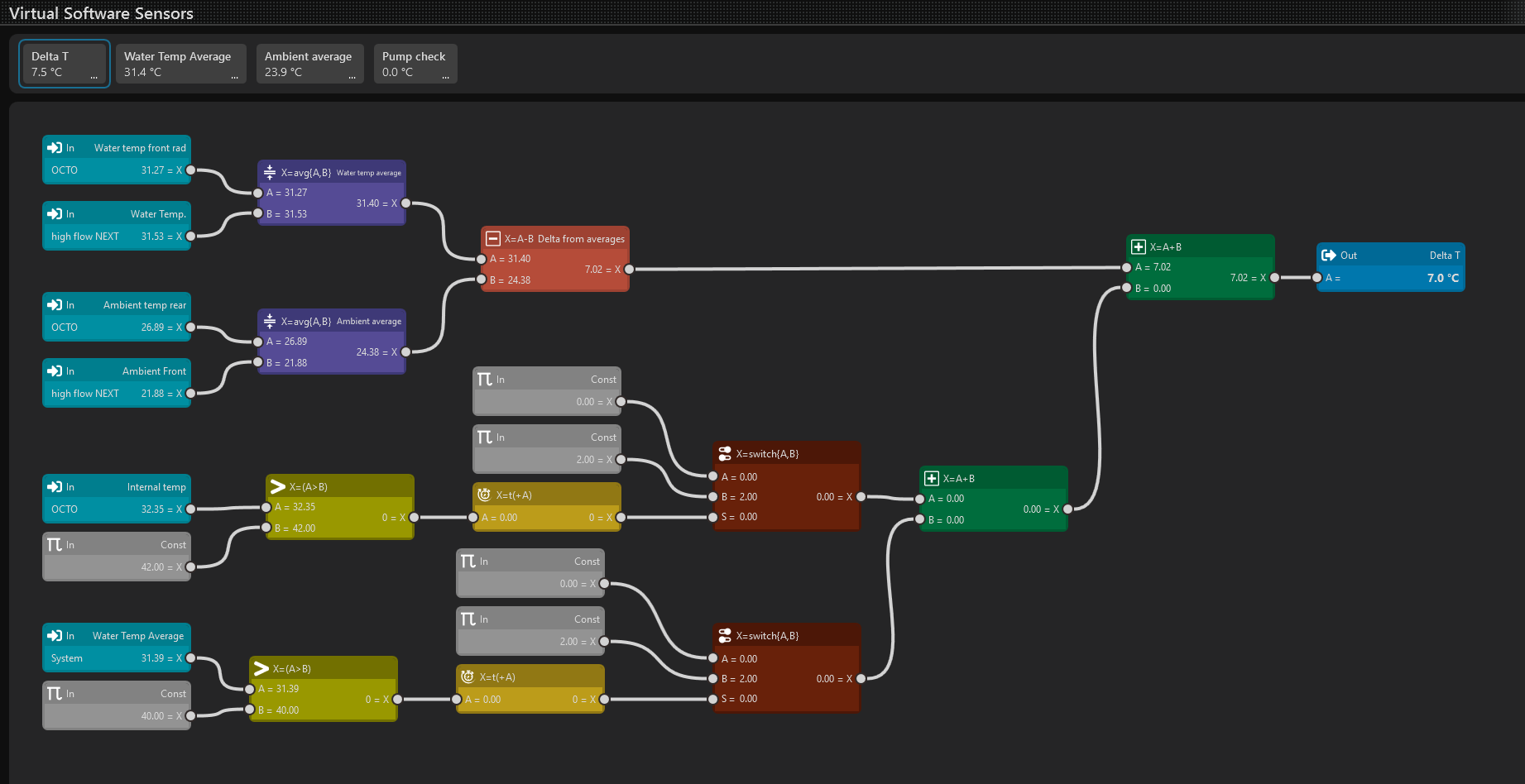This screenshot has width=1525, height=784.
Task: Click the average icon on Water temp average node
Action: (270, 172)
